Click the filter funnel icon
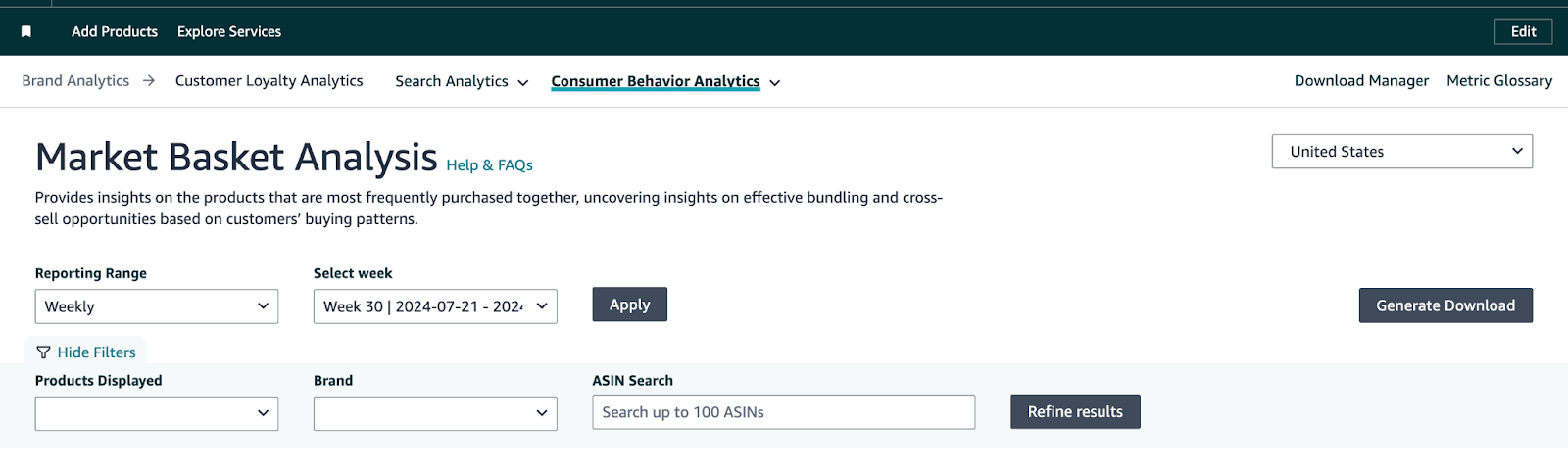 pyautogui.click(x=43, y=352)
